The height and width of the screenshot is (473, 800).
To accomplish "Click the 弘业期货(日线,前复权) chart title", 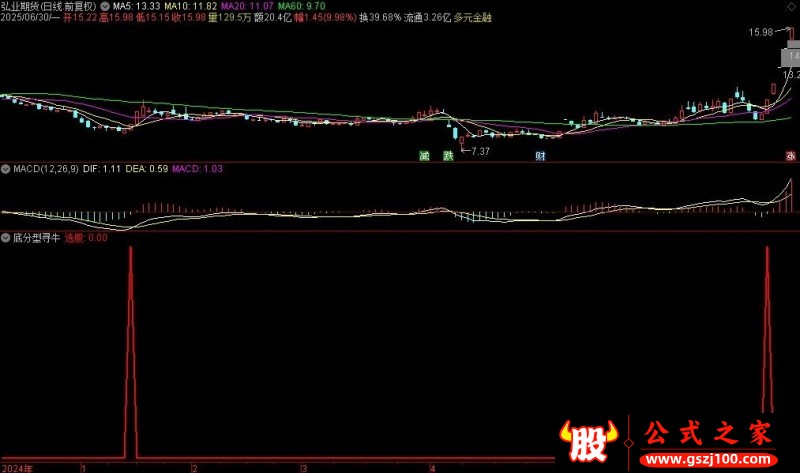I will (48, 7).
